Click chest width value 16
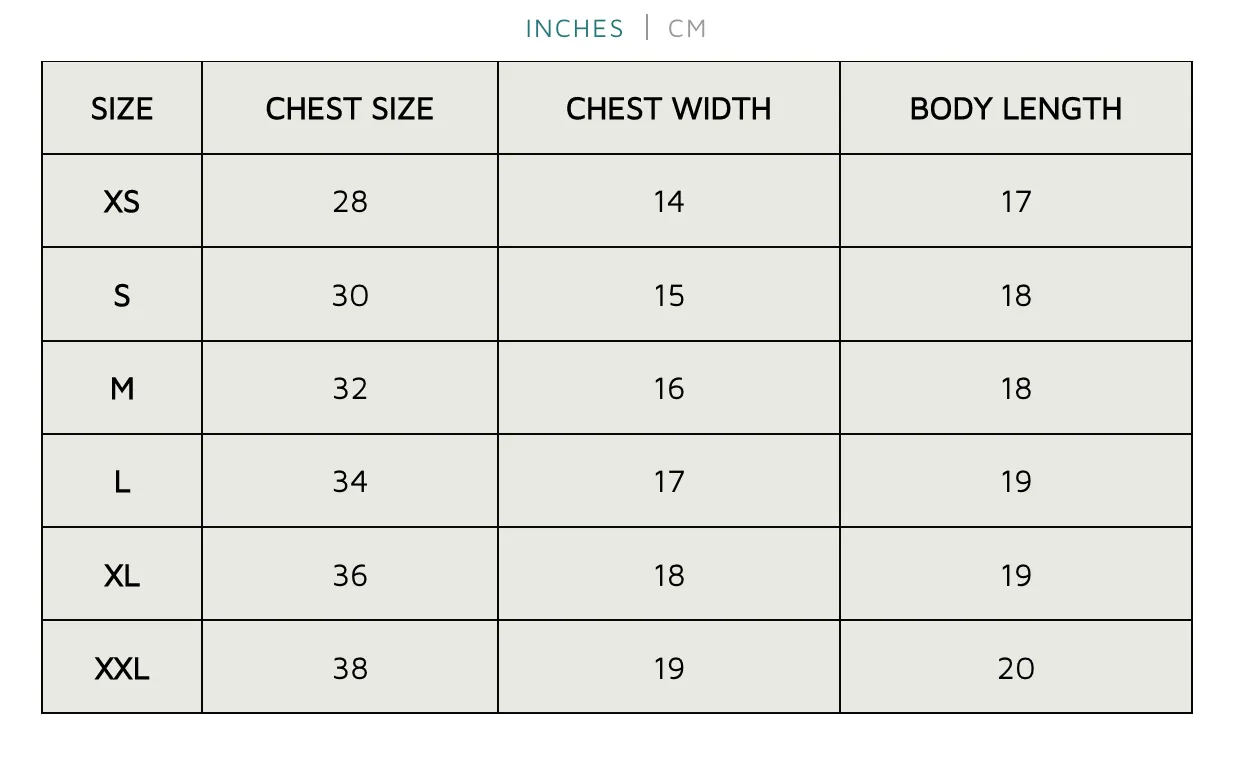 pyautogui.click(x=669, y=388)
